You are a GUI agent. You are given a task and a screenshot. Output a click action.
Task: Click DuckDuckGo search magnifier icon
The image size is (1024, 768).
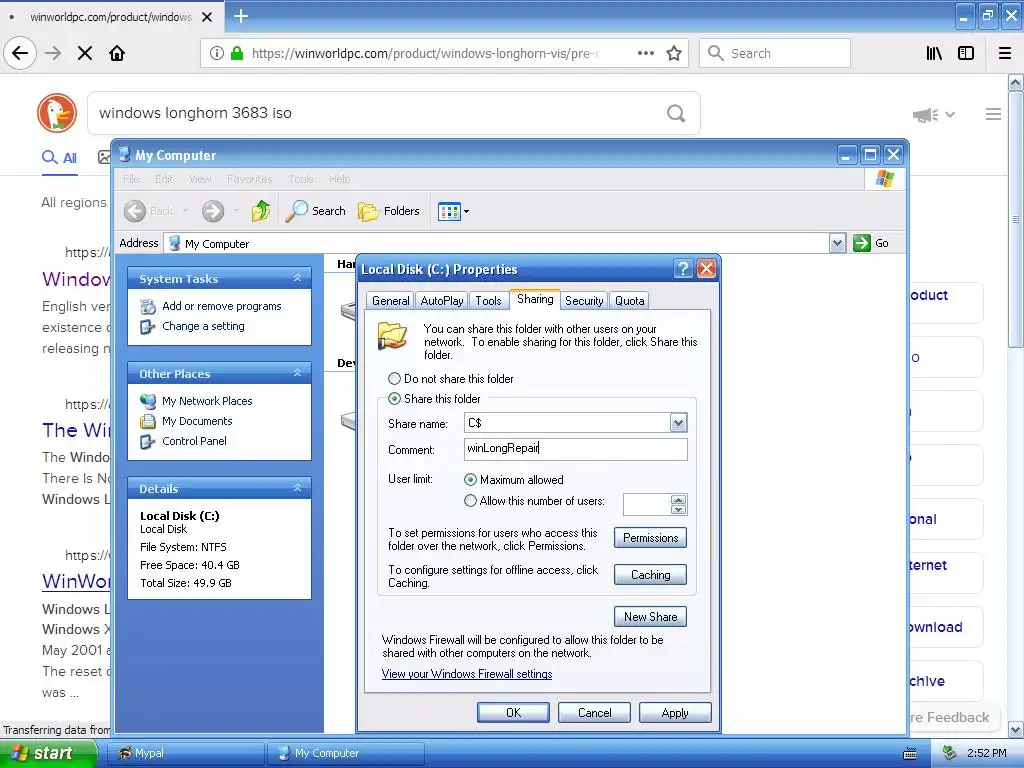676,113
